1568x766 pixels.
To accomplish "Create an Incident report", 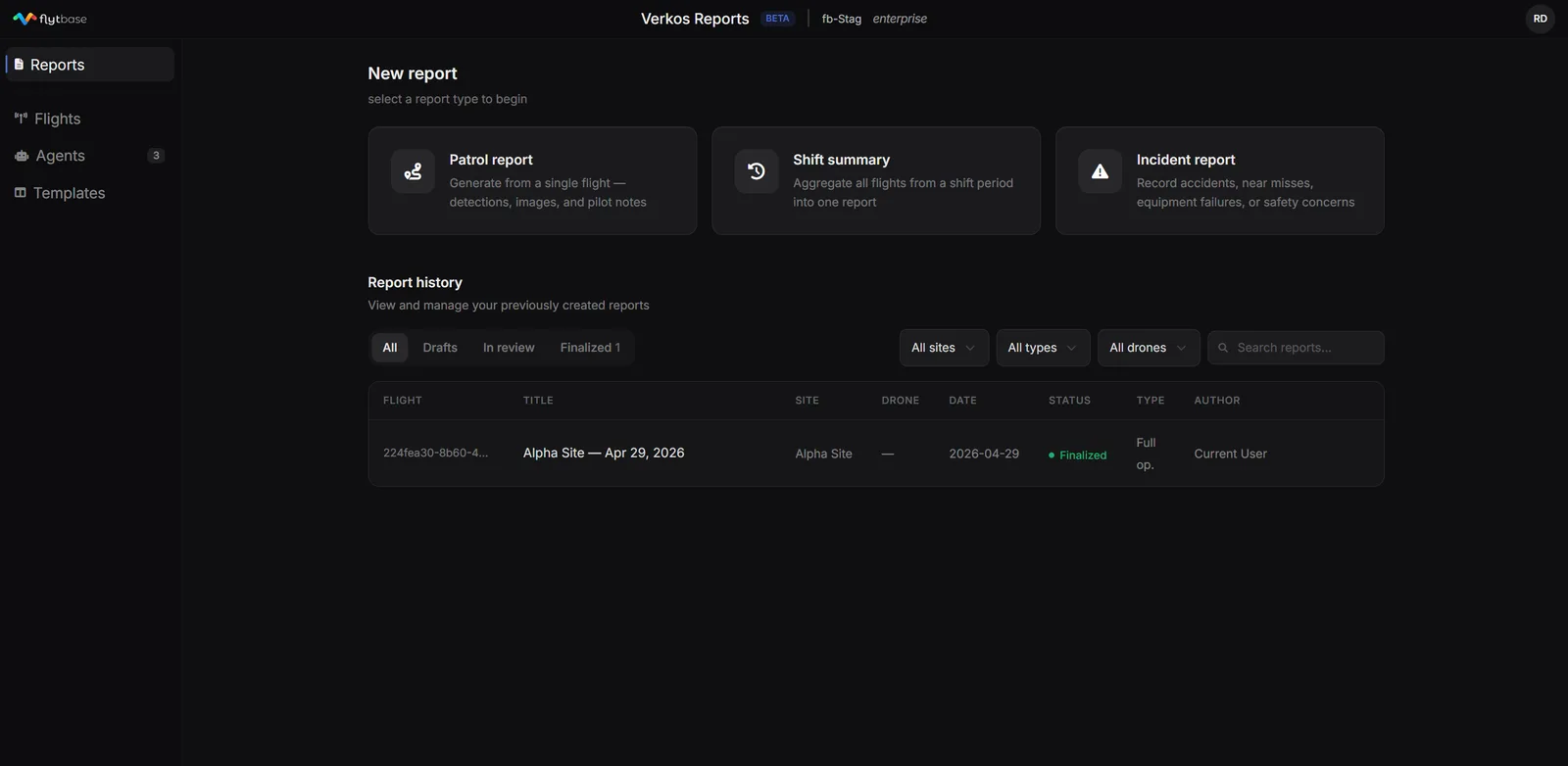I will 1220,180.
